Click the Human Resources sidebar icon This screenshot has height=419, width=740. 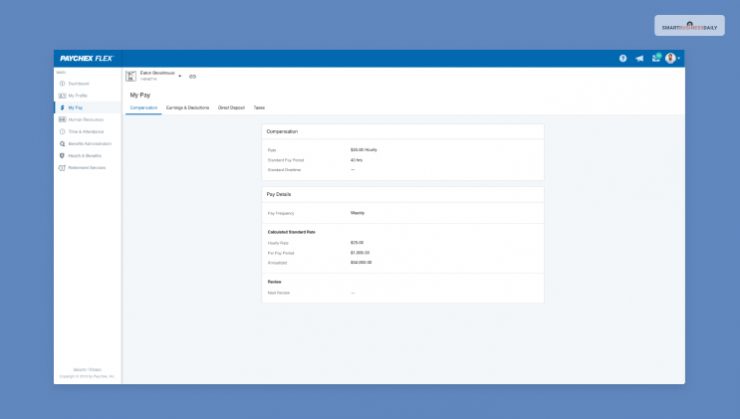pos(62,119)
